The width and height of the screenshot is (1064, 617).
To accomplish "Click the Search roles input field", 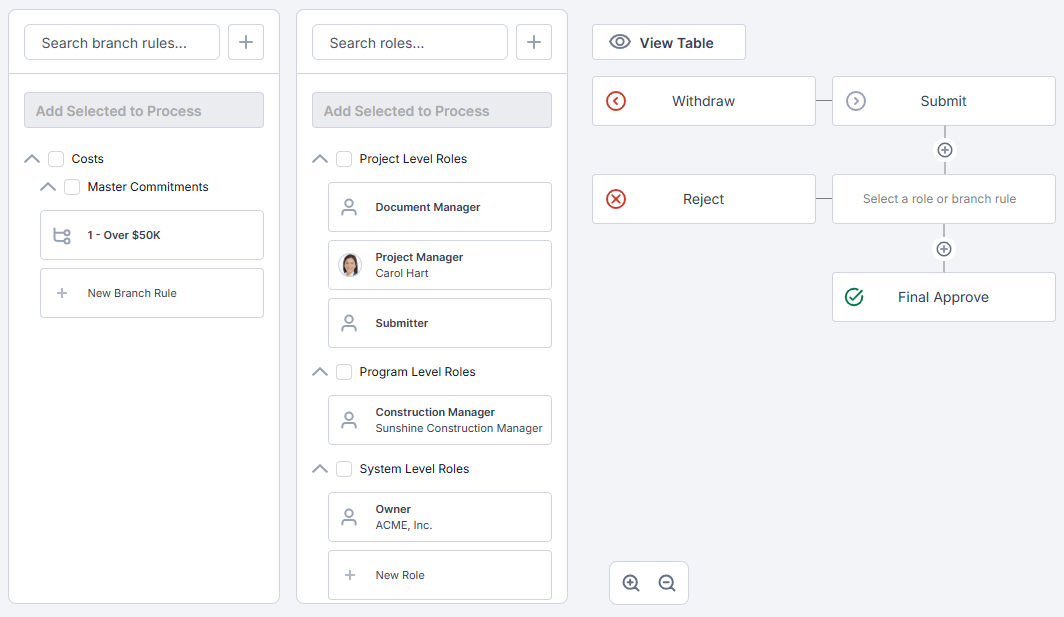I will click(x=410, y=43).
